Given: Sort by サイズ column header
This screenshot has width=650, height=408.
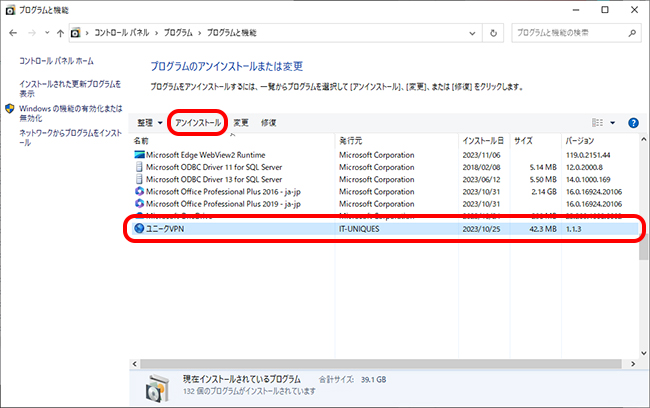Looking at the screenshot, I should pos(524,141).
